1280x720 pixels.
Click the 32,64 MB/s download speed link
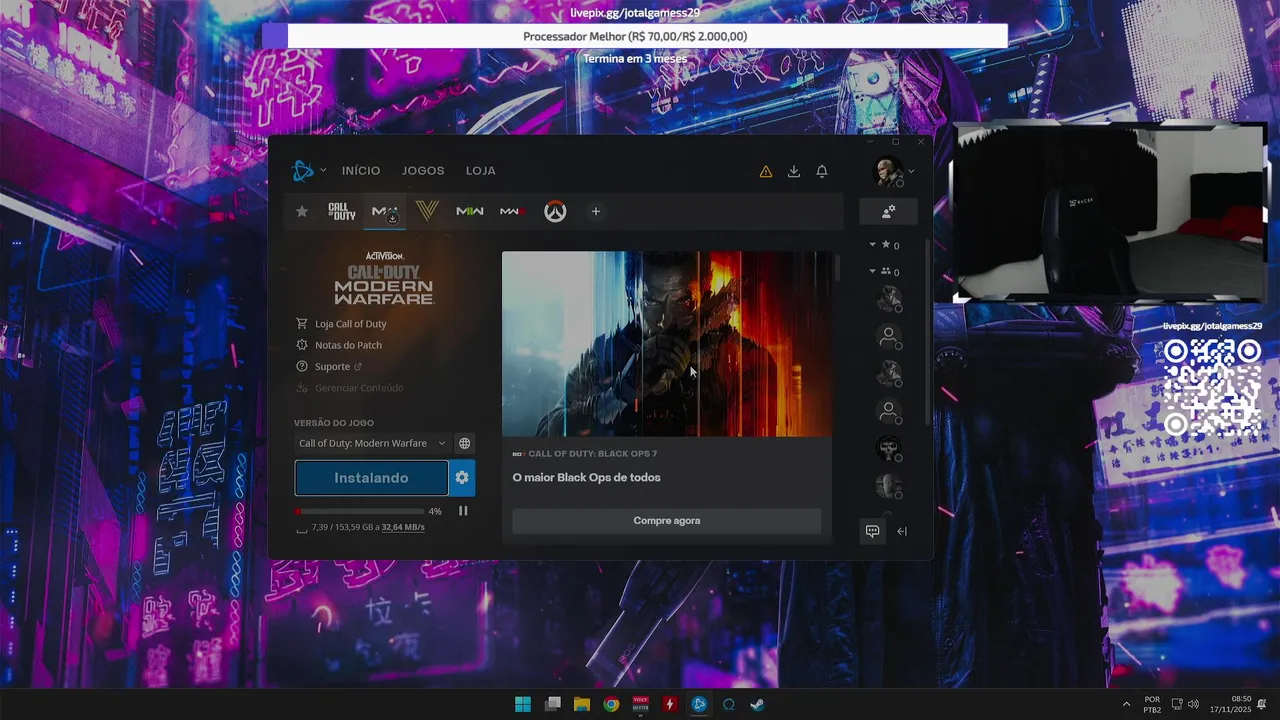(403, 527)
